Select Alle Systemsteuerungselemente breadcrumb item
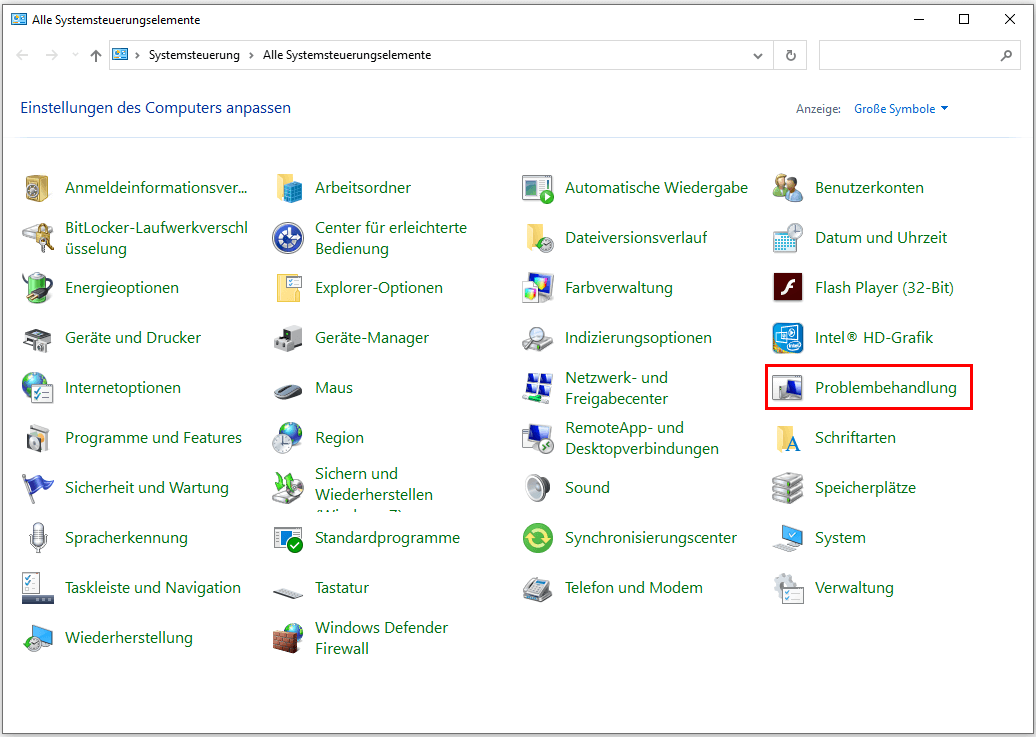This screenshot has height=737, width=1036. click(x=346, y=56)
